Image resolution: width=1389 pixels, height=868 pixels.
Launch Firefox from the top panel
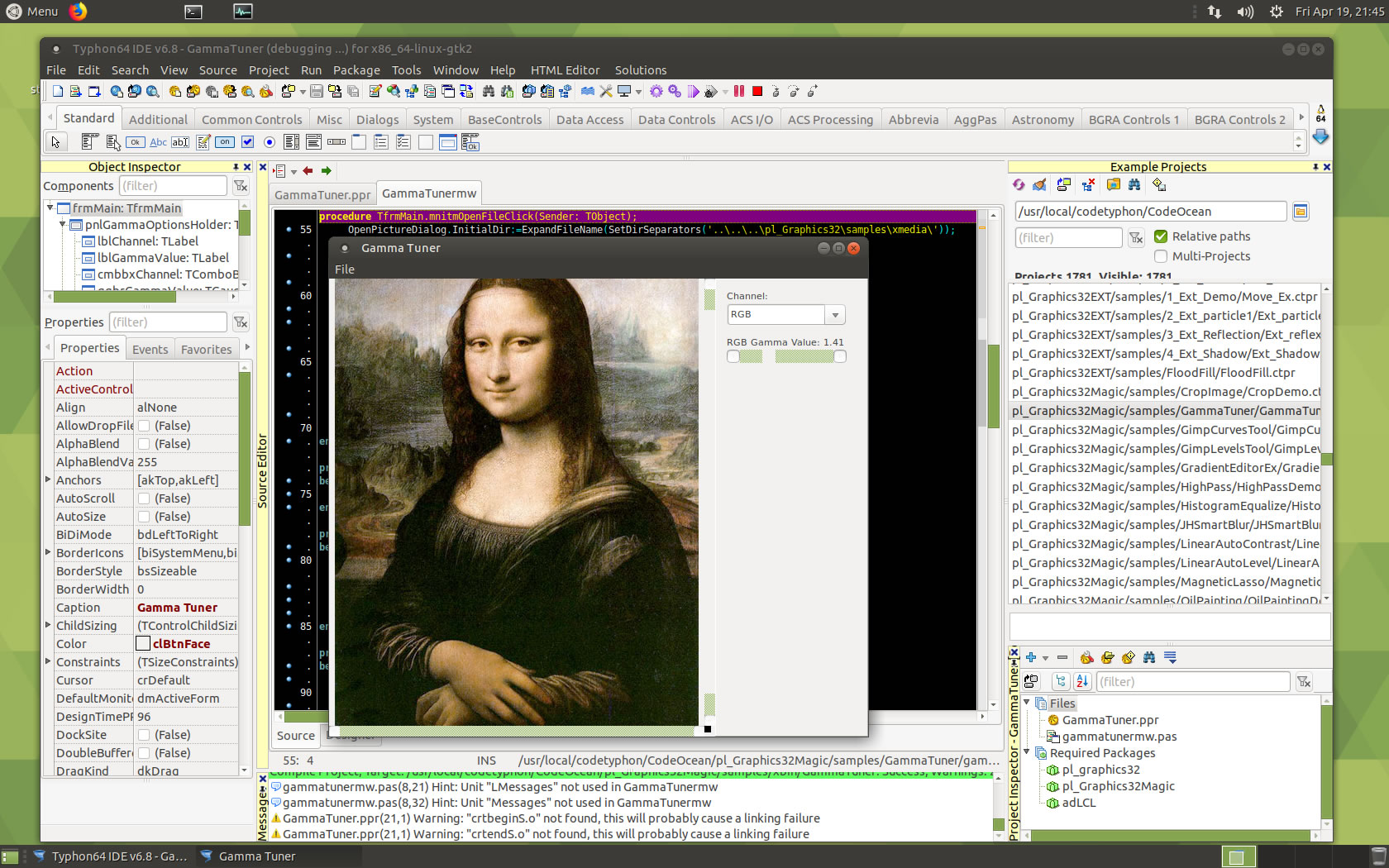[78, 12]
